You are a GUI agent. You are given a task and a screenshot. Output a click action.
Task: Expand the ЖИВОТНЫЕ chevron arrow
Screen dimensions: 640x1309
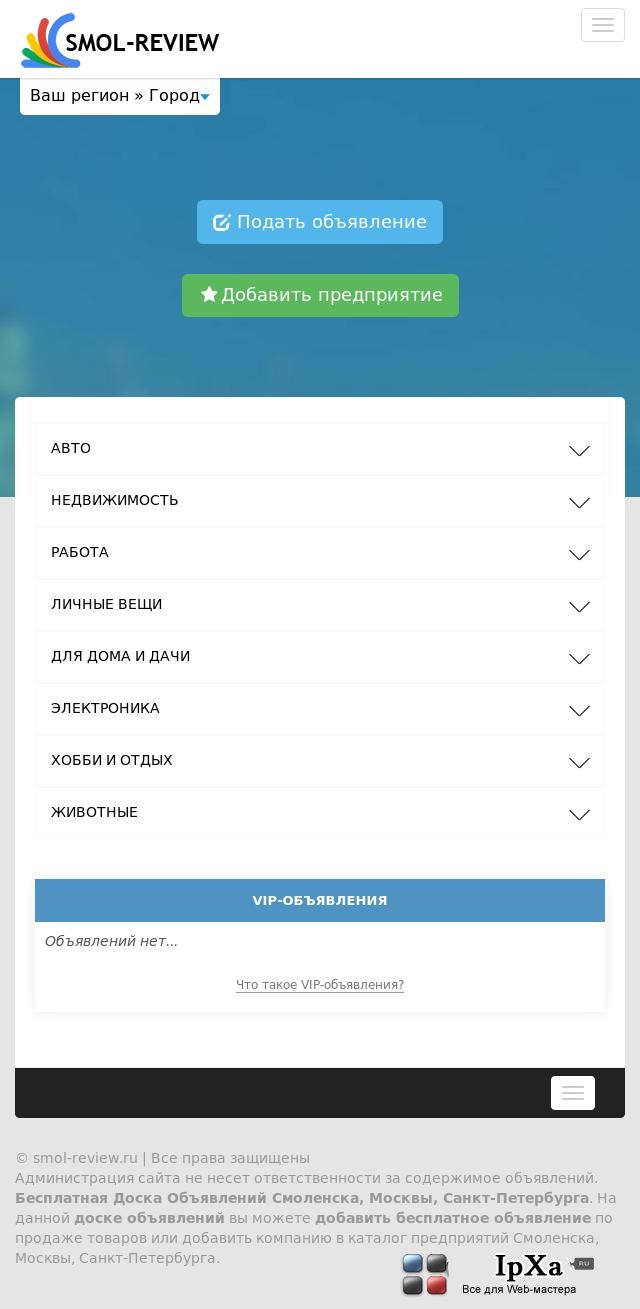[579, 815]
